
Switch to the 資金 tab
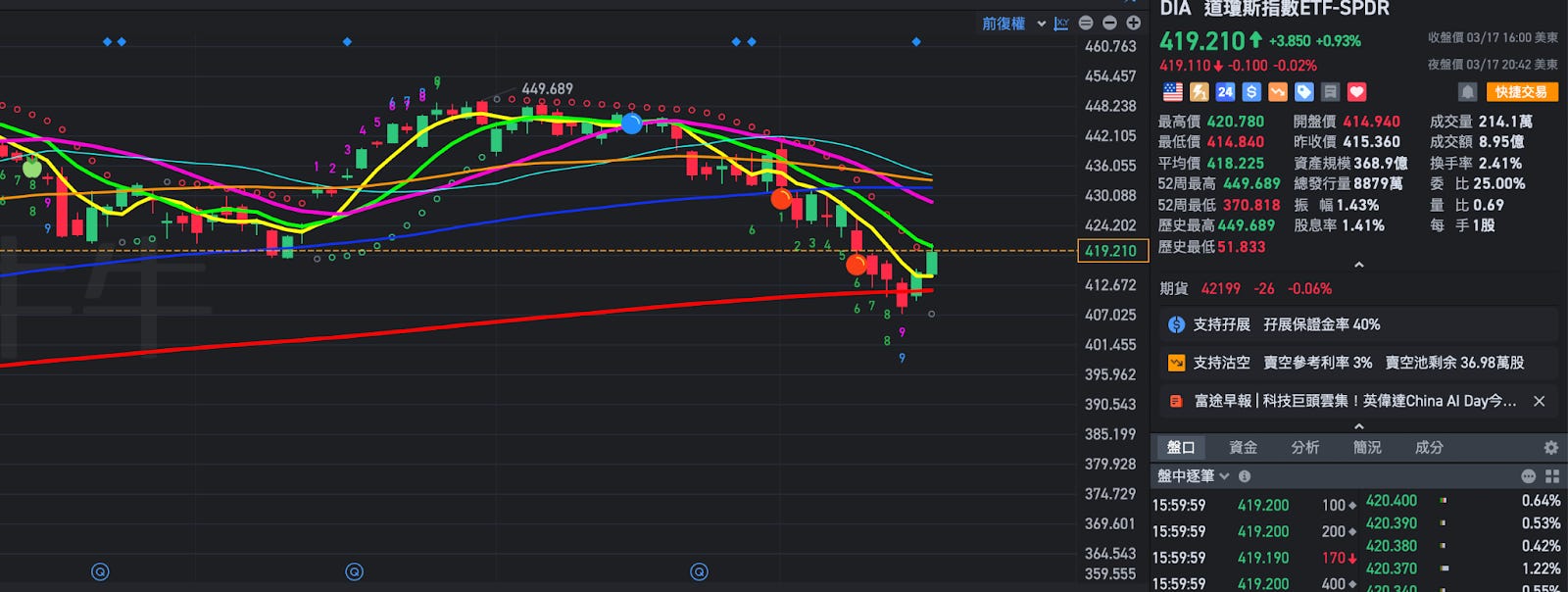point(1243,447)
